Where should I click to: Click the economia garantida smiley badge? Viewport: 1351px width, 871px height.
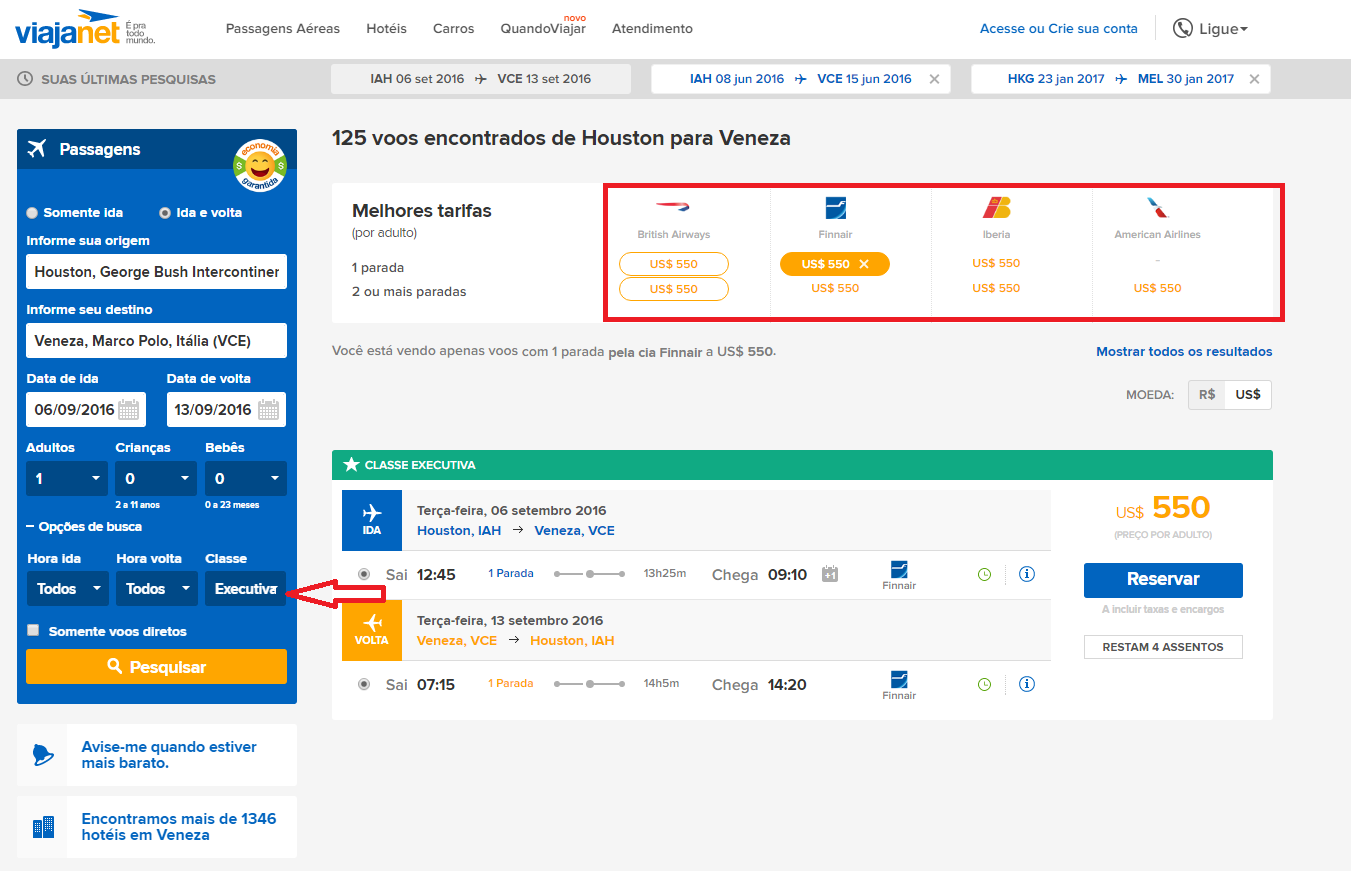pyautogui.click(x=260, y=164)
